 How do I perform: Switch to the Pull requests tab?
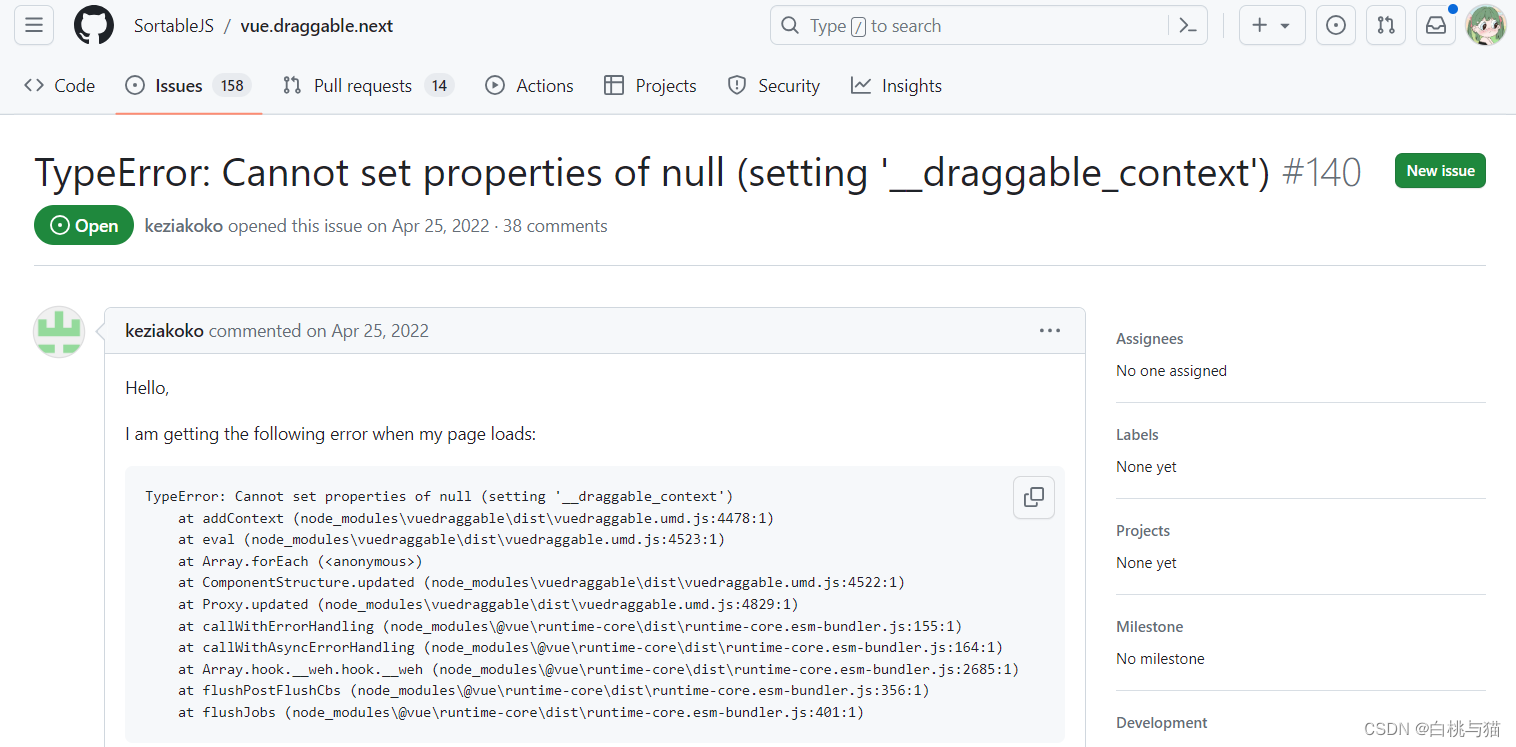pyautogui.click(x=368, y=86)
